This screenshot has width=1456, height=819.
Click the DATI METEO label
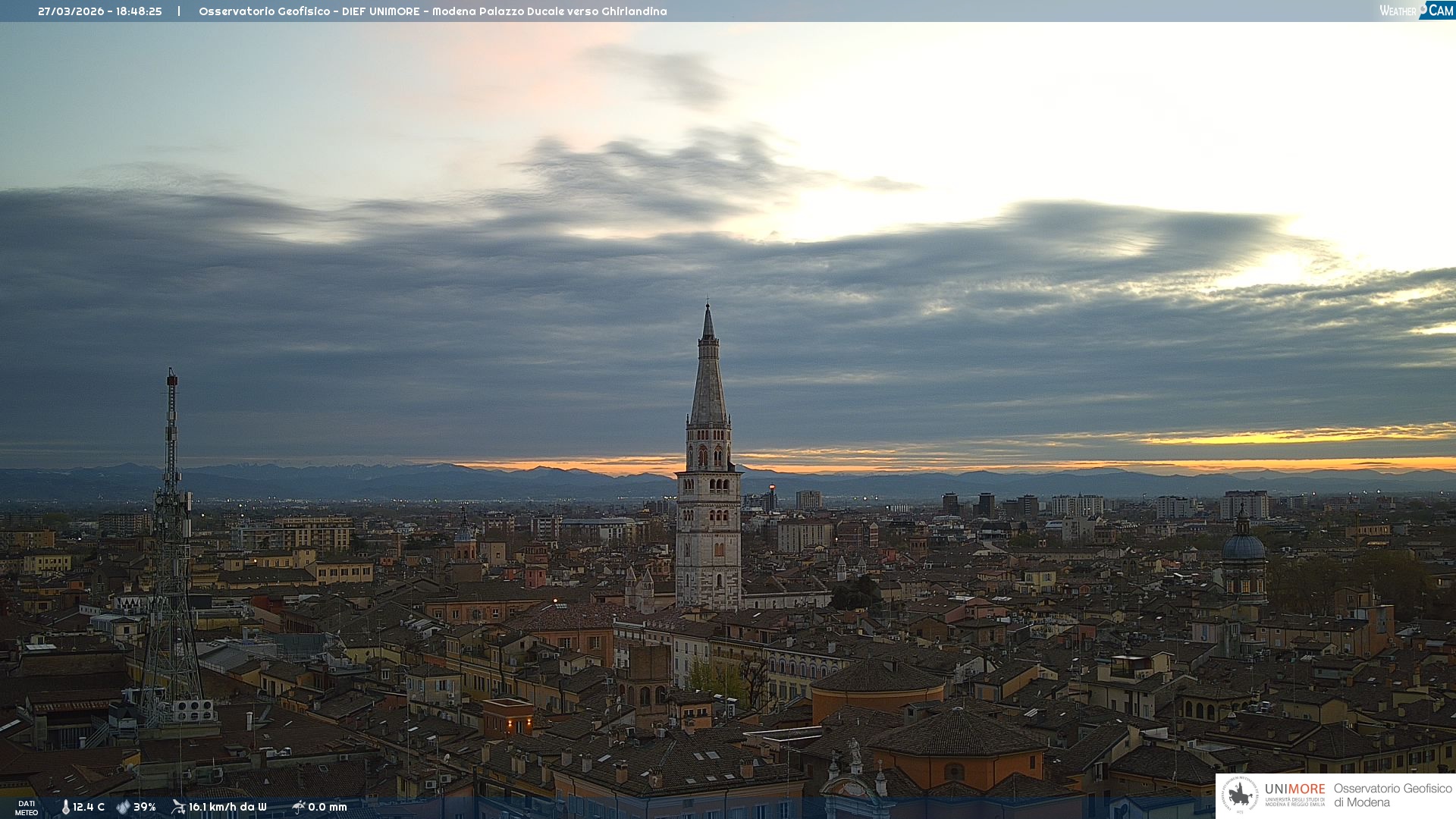[27, 808]
